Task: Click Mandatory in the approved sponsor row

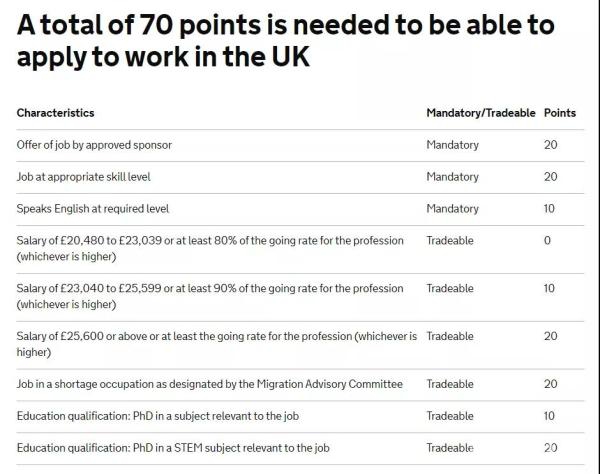Action: click(x=452, y=145)
